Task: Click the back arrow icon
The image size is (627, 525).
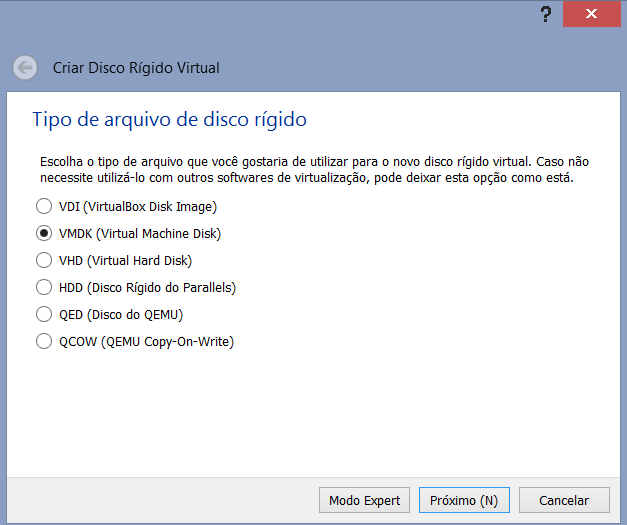Action: pyautogui.click(x=25, y=68)
